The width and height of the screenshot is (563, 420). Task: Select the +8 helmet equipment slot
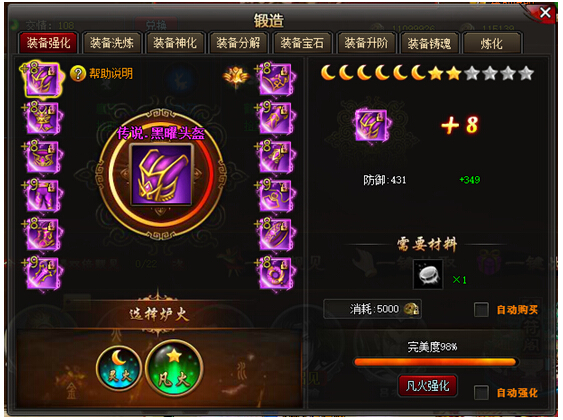(x=42, y=80)
